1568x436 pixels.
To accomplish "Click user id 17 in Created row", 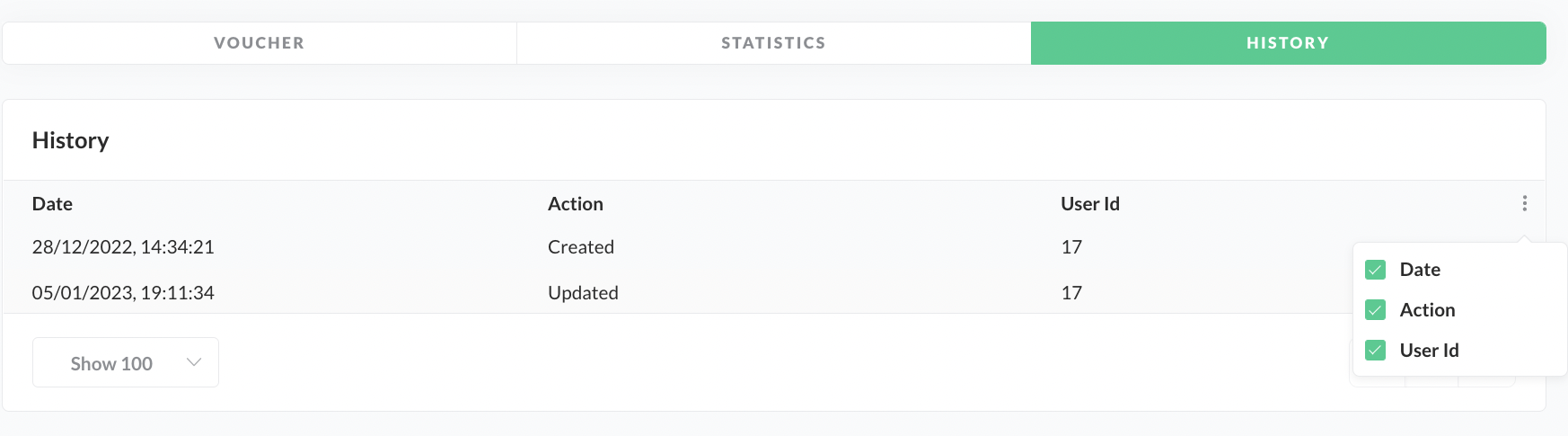I will 1071,247.
